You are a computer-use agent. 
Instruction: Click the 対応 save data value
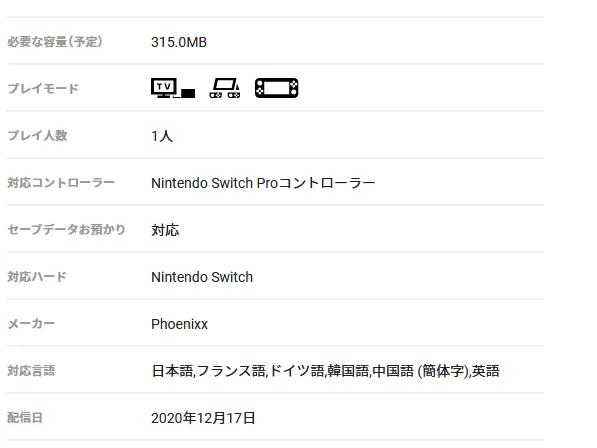pos(165,230)
